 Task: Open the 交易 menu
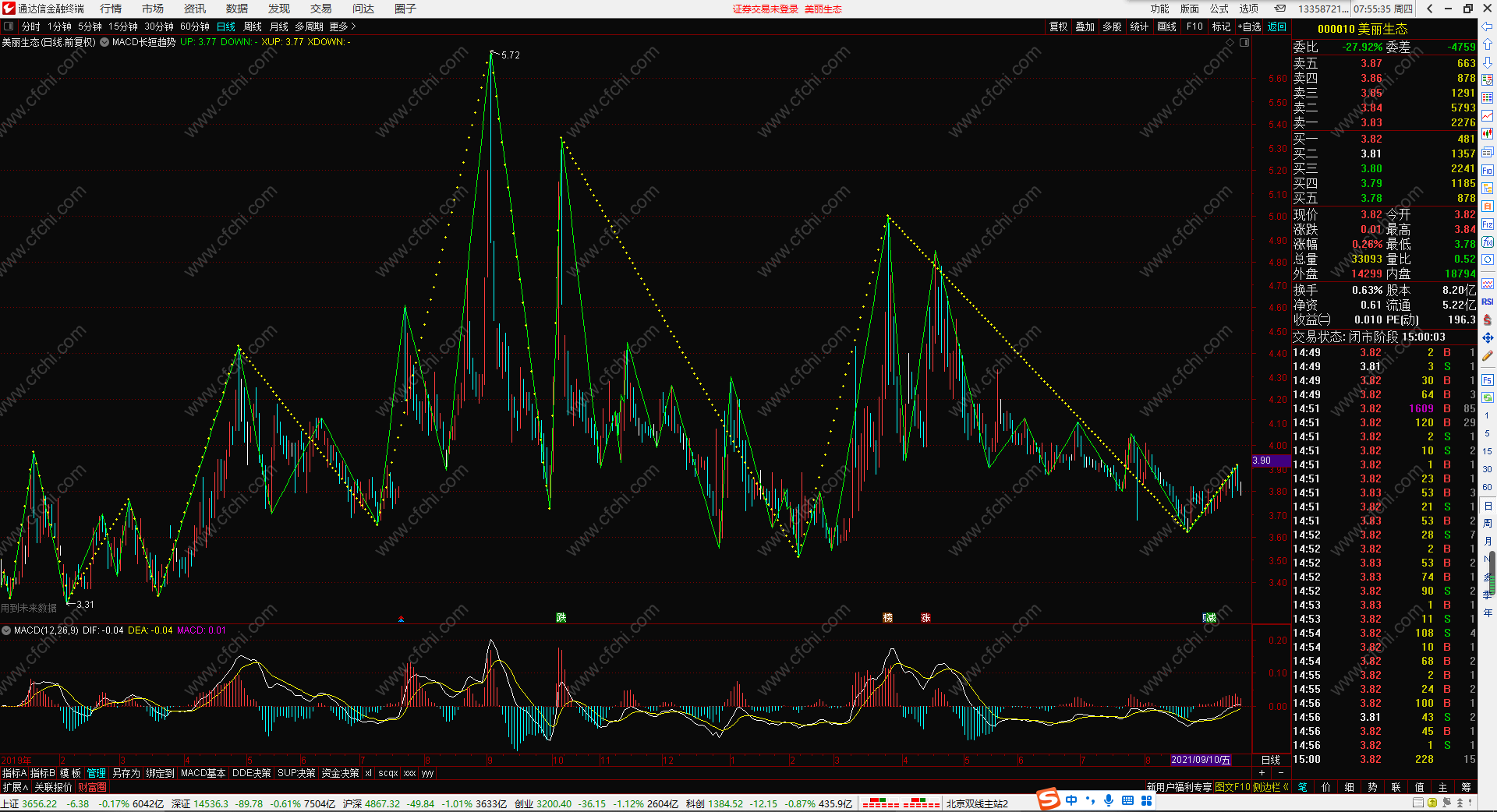(x=321, y=9)
